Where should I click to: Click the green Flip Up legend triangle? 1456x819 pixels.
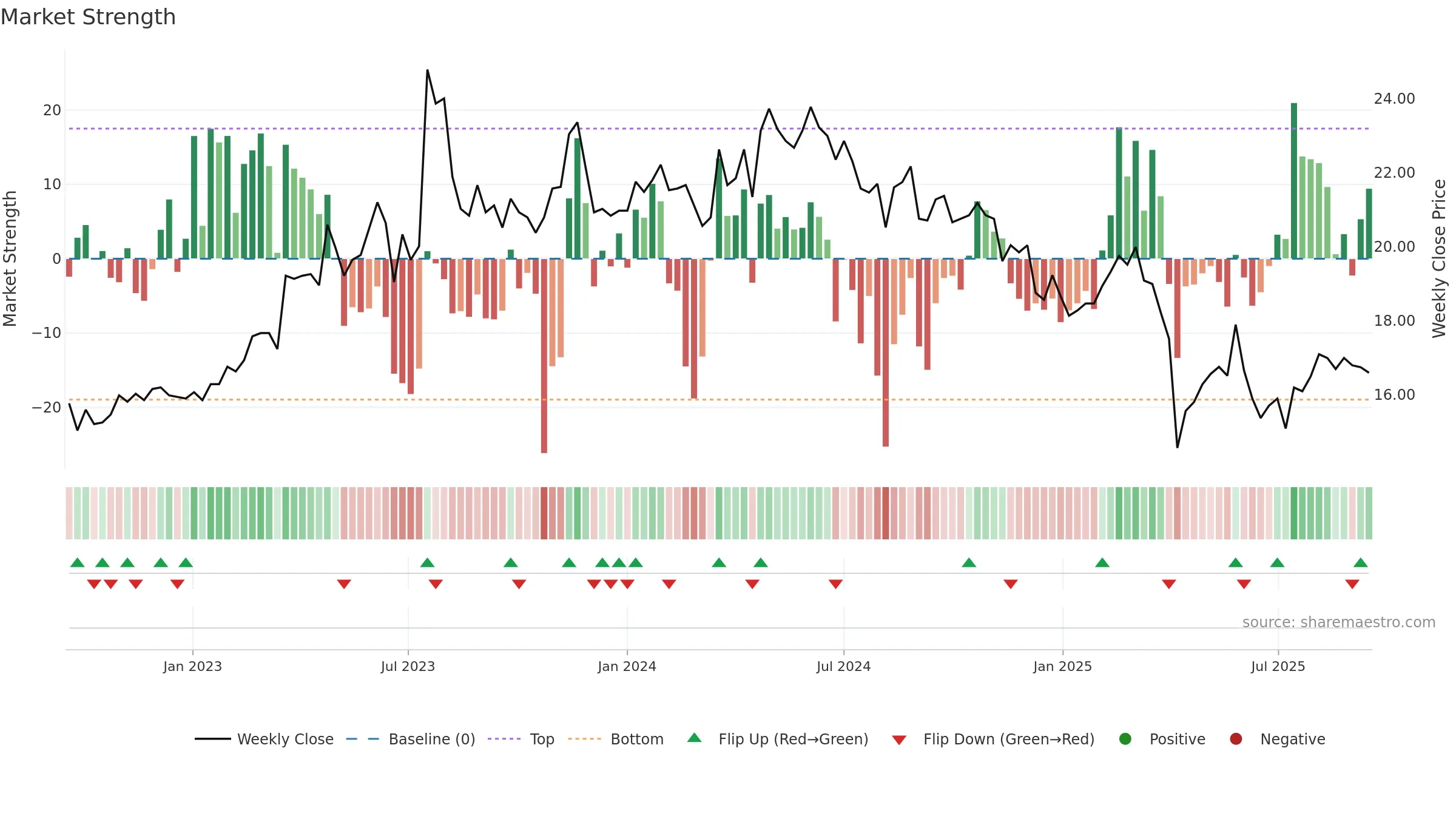[694, 738]
